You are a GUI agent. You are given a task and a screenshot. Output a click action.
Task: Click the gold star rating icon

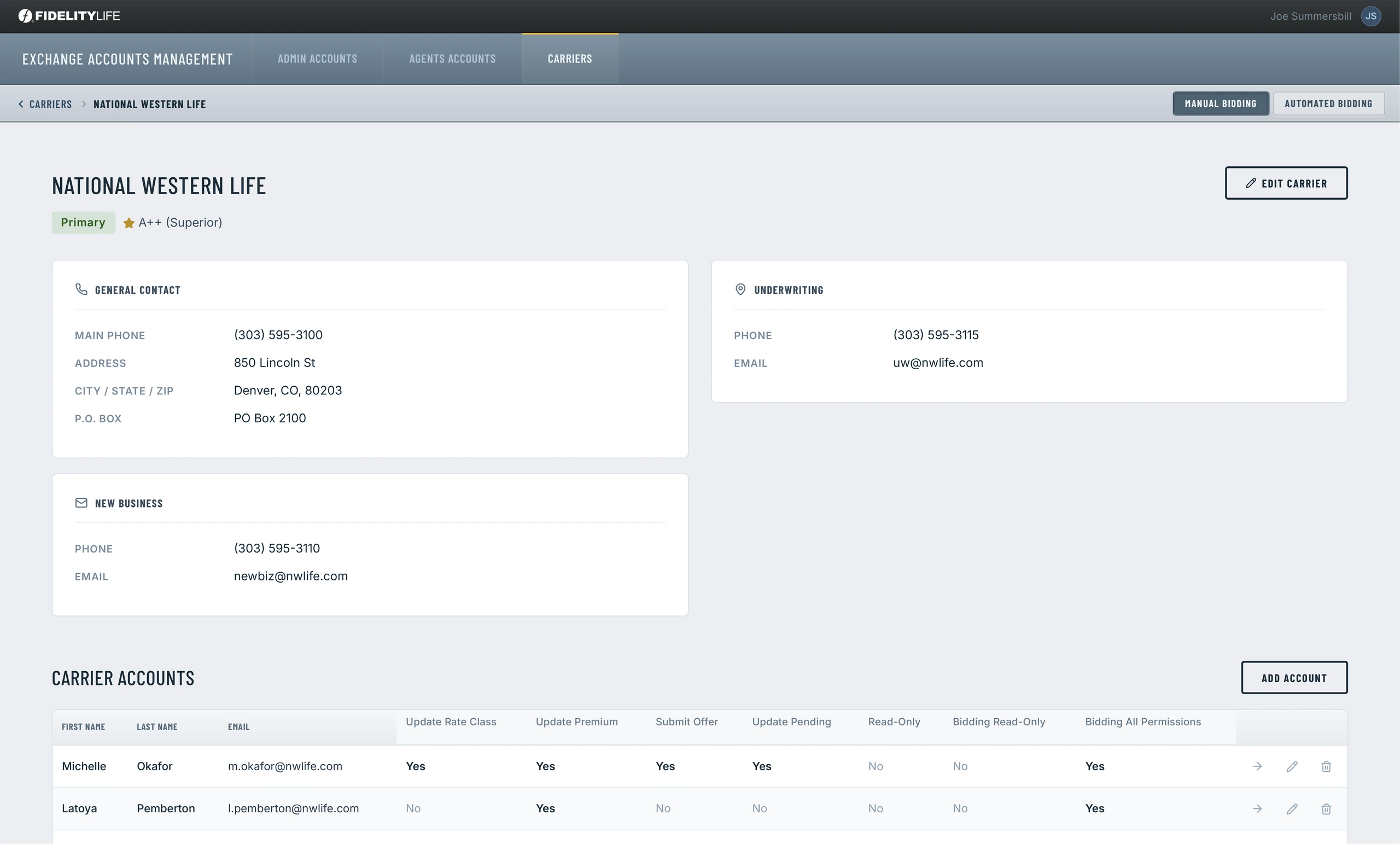click(x=129, y=223)
